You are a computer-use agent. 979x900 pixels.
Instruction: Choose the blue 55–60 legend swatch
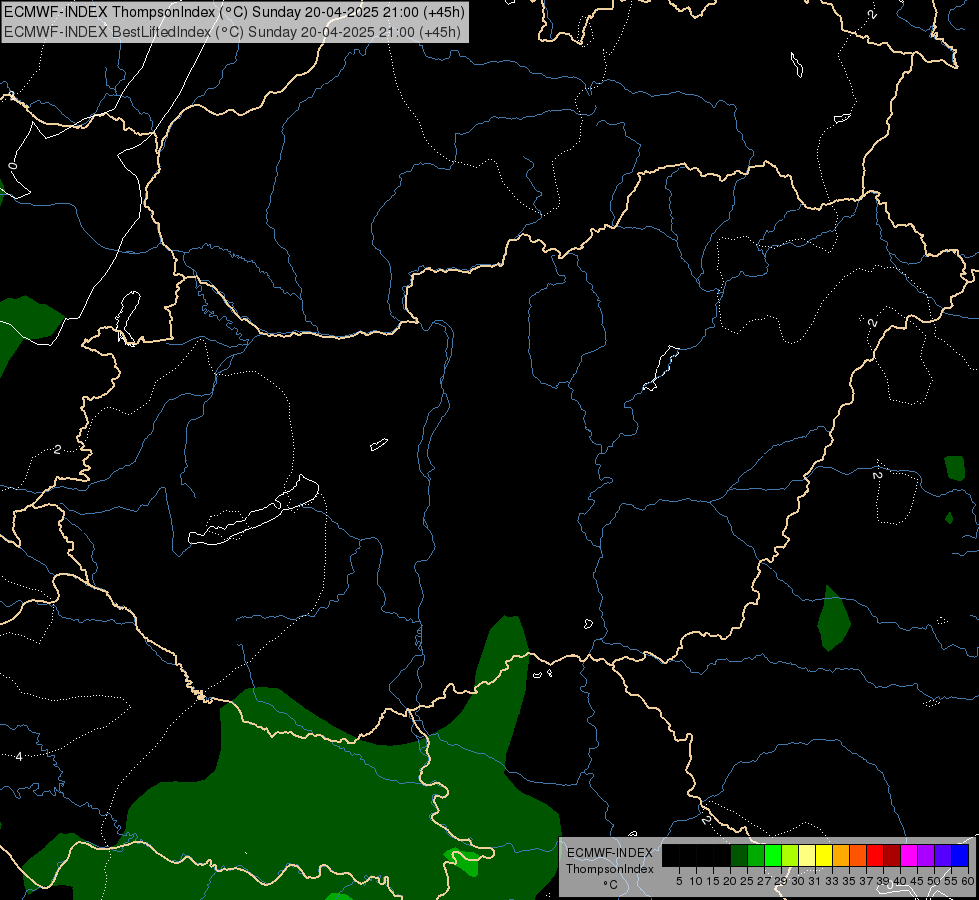click(x=960, y=855)
